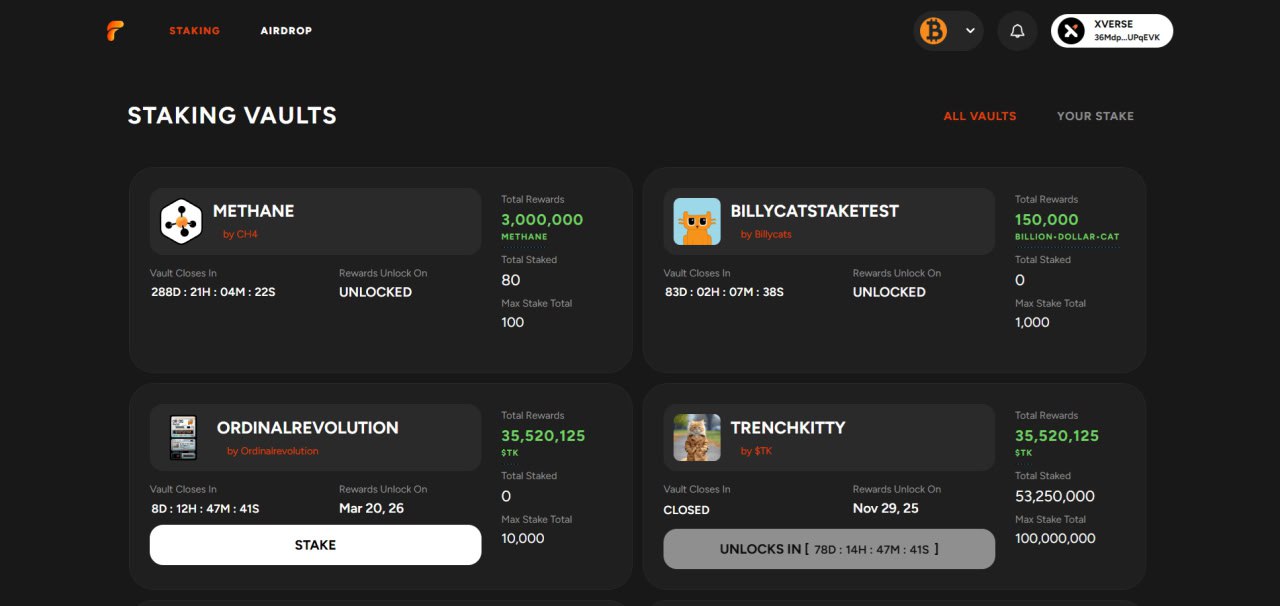Click the Xverse wallet logo icon

click(1072, 31)
